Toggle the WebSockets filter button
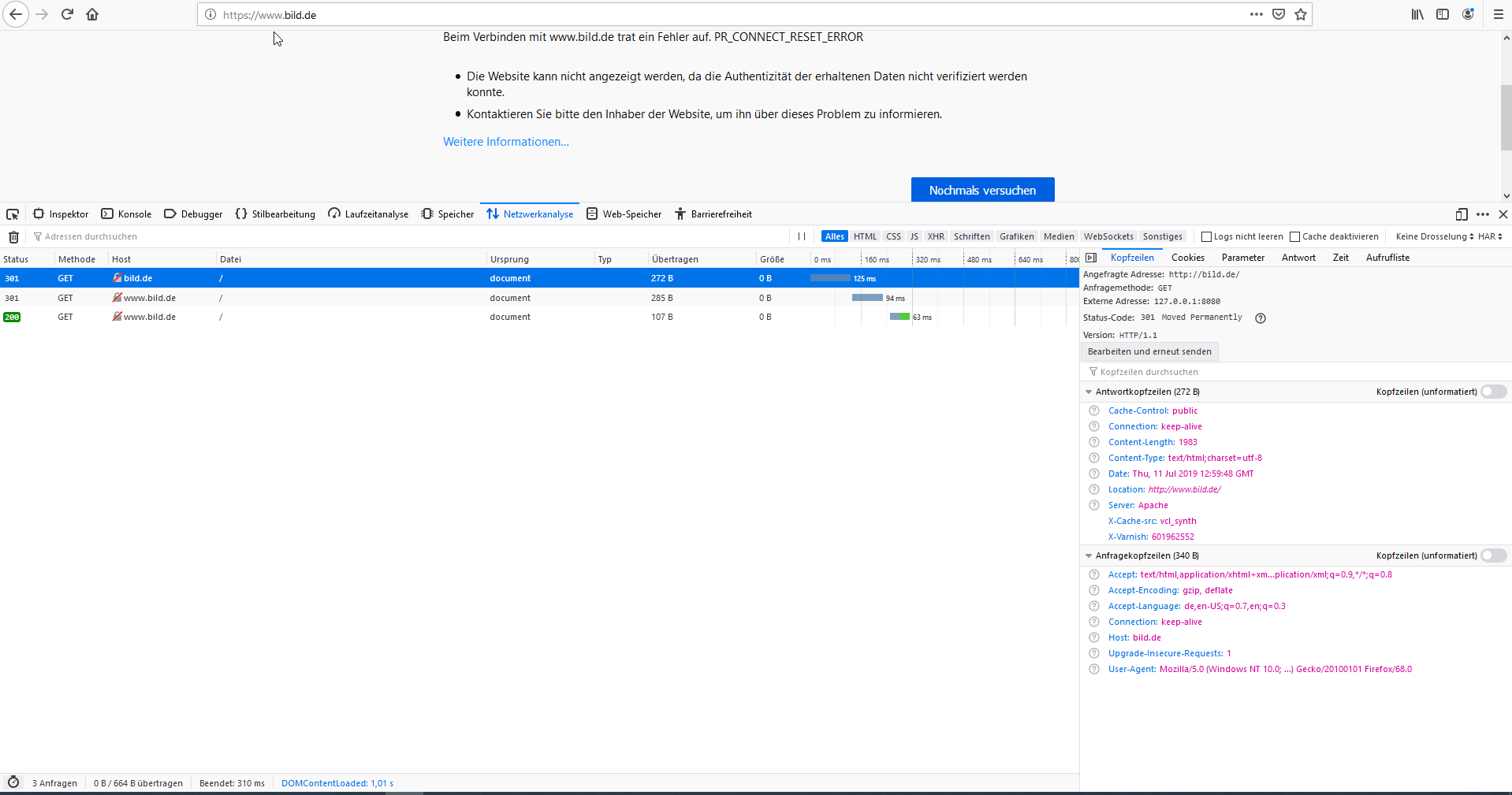 tap(1108, 236)
